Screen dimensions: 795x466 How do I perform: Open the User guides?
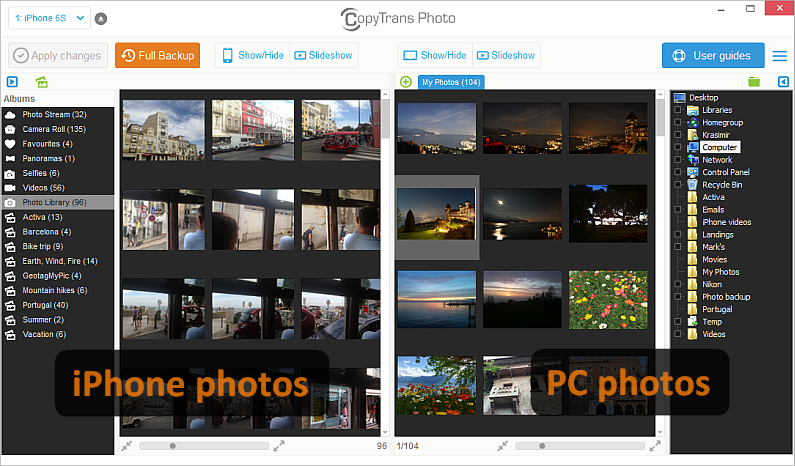(x=713, y=55)
